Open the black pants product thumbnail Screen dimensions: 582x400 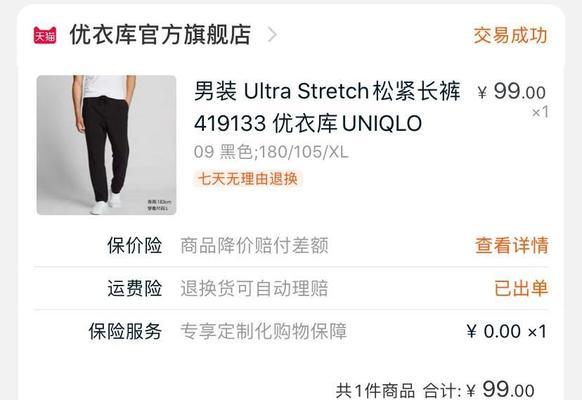click(x=106, y=145)
